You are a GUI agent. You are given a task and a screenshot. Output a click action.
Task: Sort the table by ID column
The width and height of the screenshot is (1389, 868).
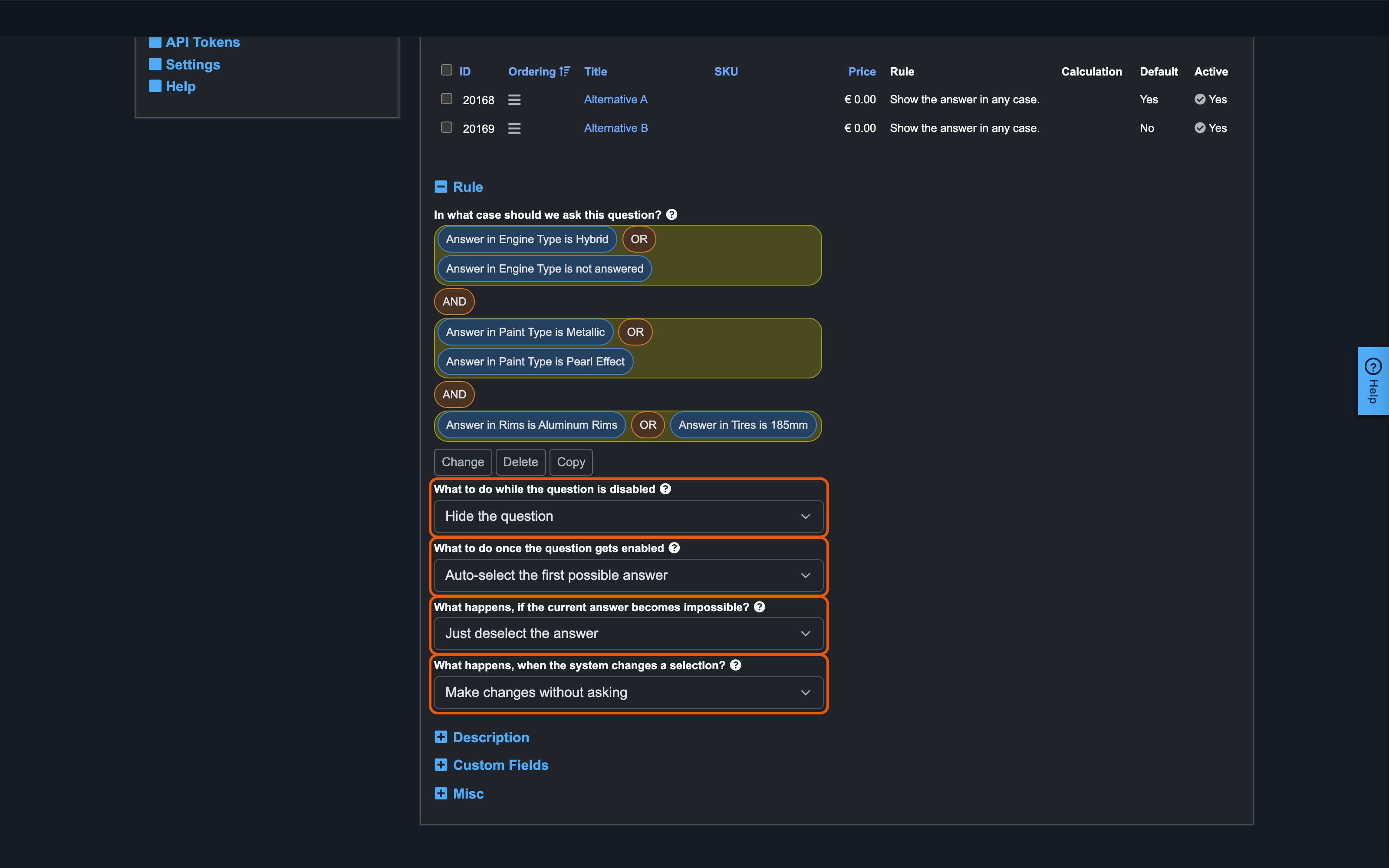[465, 72]
